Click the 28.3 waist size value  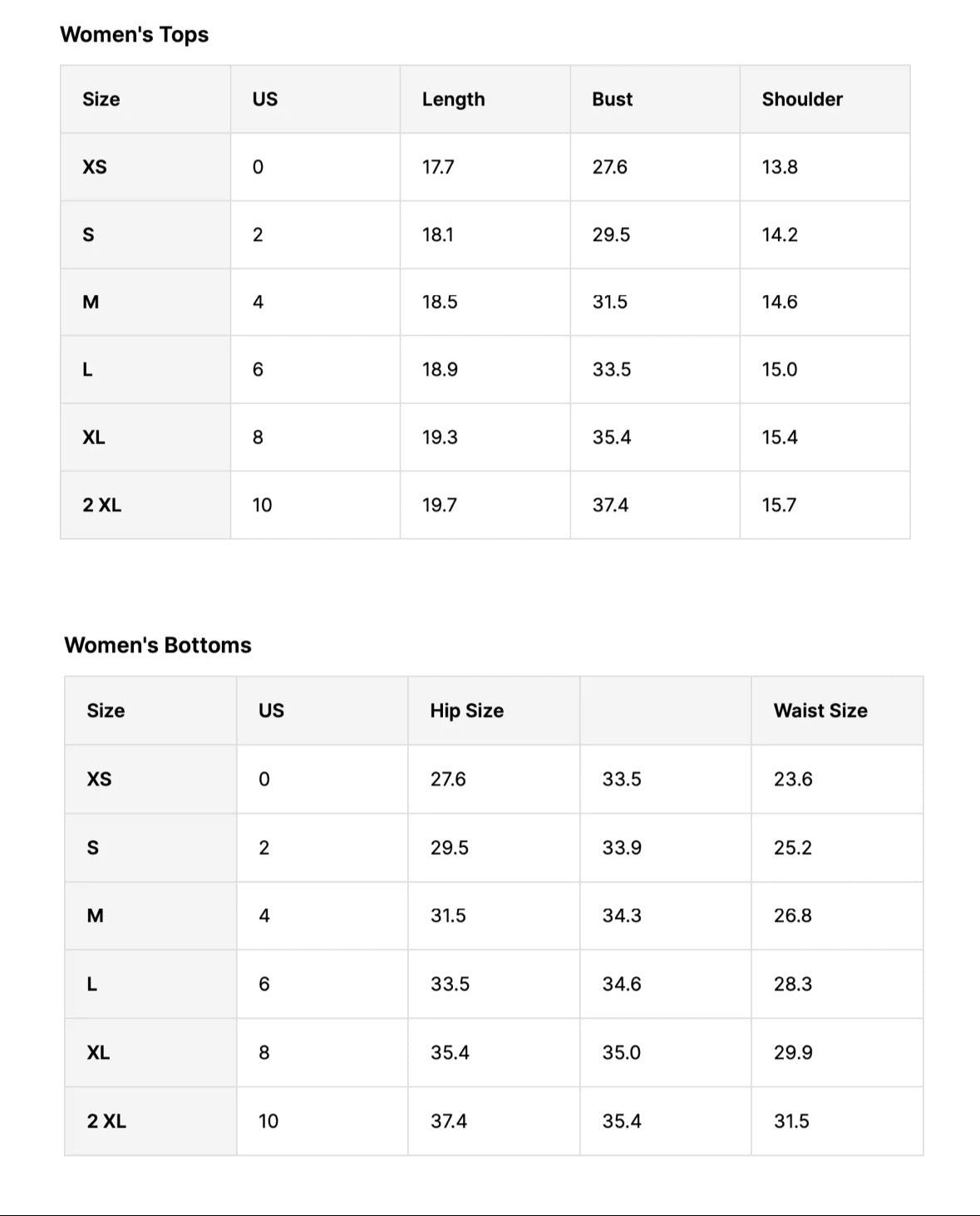click(x=793, y=984)
